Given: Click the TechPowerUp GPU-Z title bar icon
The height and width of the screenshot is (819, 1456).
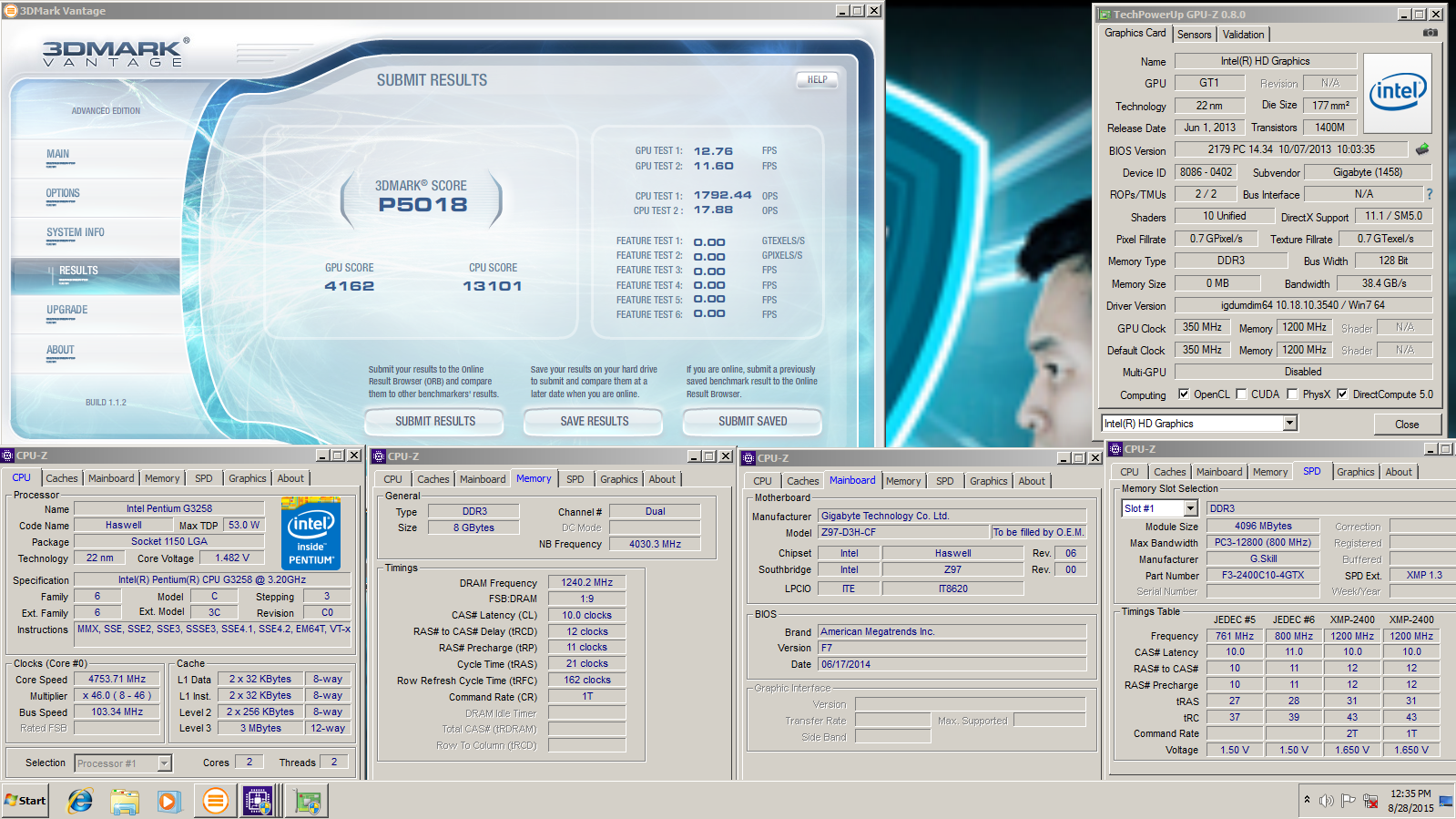Looking at the screenshot, I should pos(1105,15).
